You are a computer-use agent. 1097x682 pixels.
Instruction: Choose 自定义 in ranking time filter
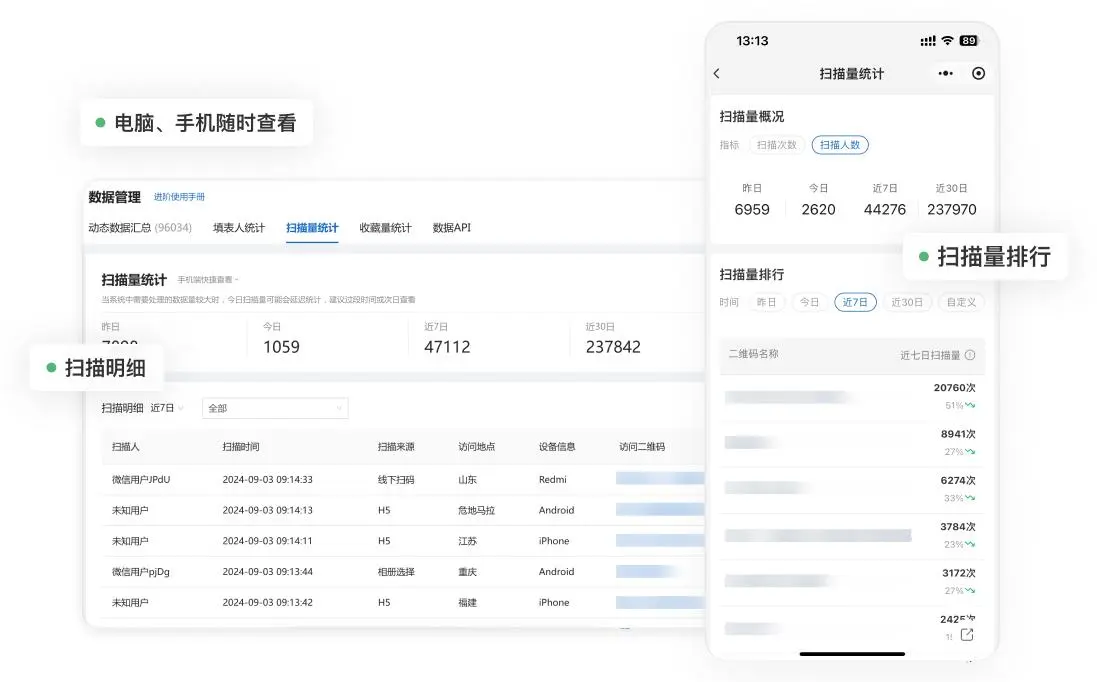(961, 302)
